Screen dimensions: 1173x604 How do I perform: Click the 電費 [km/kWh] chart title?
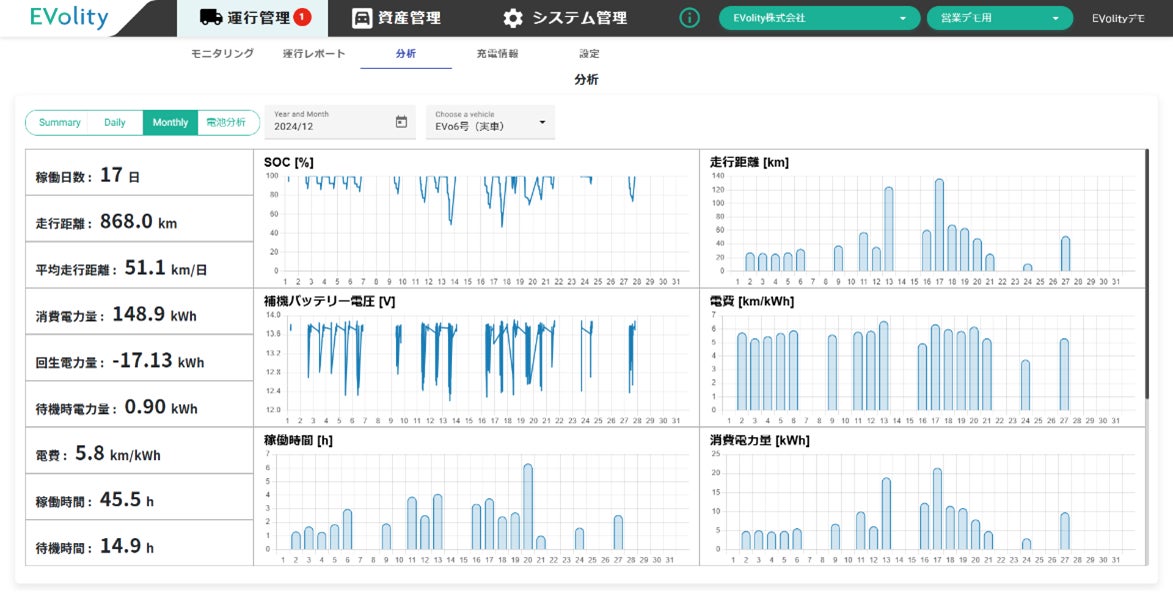pos(752,301)
